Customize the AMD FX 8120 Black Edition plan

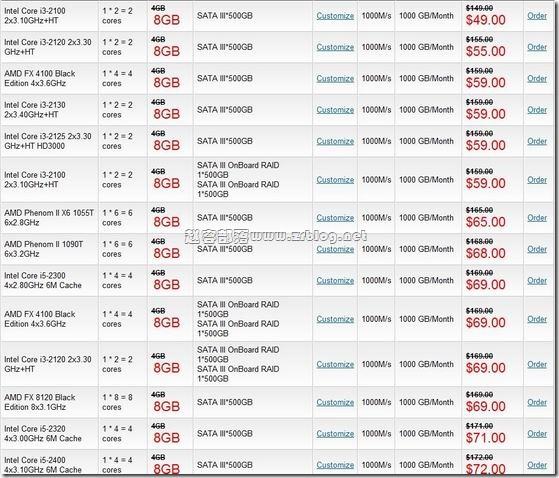pyautogui.click(x=335, y=402)
